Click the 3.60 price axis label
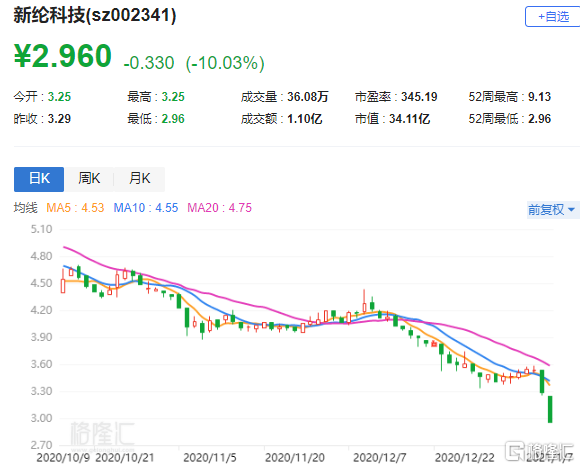The height and width of the screenshot is (468, 580). (41, 364)
